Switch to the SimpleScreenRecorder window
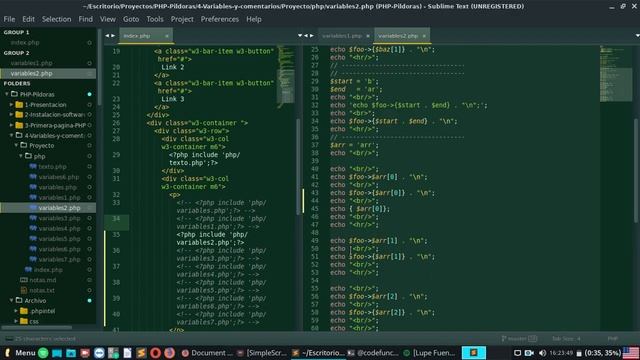640x360 pixels. pos(263,353)
